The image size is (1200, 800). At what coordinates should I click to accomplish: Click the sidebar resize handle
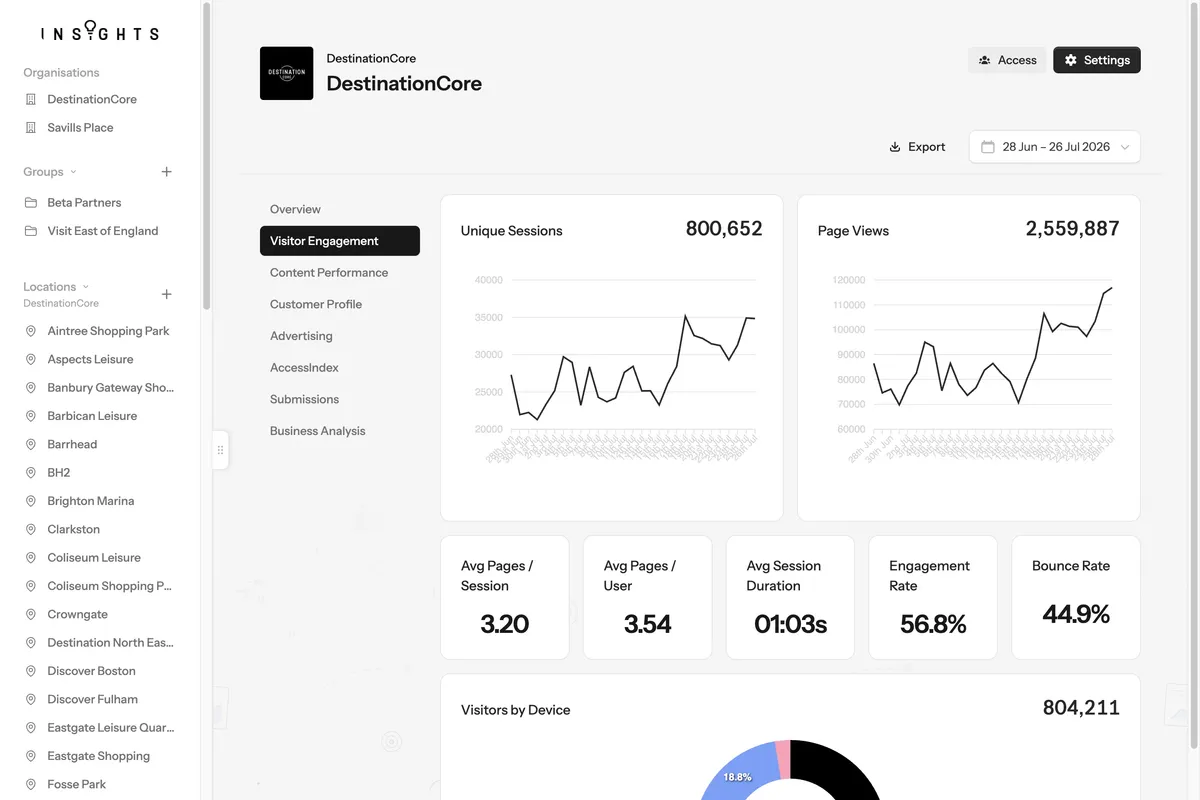pos(220,450)
